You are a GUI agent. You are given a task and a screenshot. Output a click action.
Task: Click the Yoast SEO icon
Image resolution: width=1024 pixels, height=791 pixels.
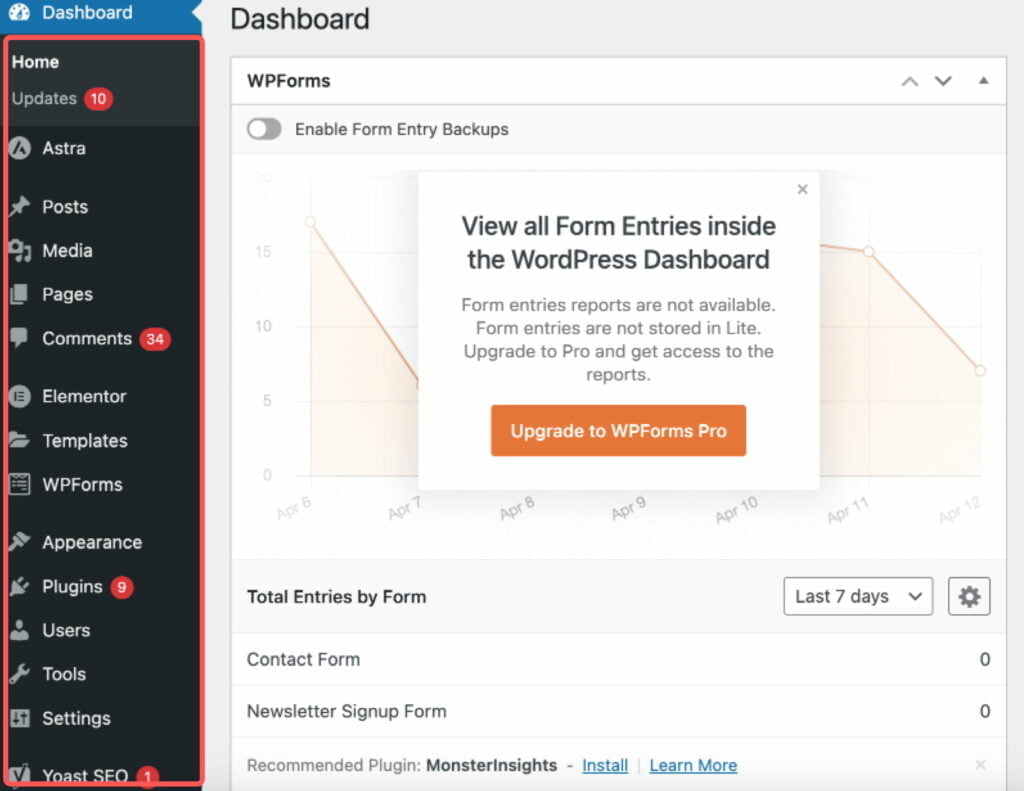point(20,775)
